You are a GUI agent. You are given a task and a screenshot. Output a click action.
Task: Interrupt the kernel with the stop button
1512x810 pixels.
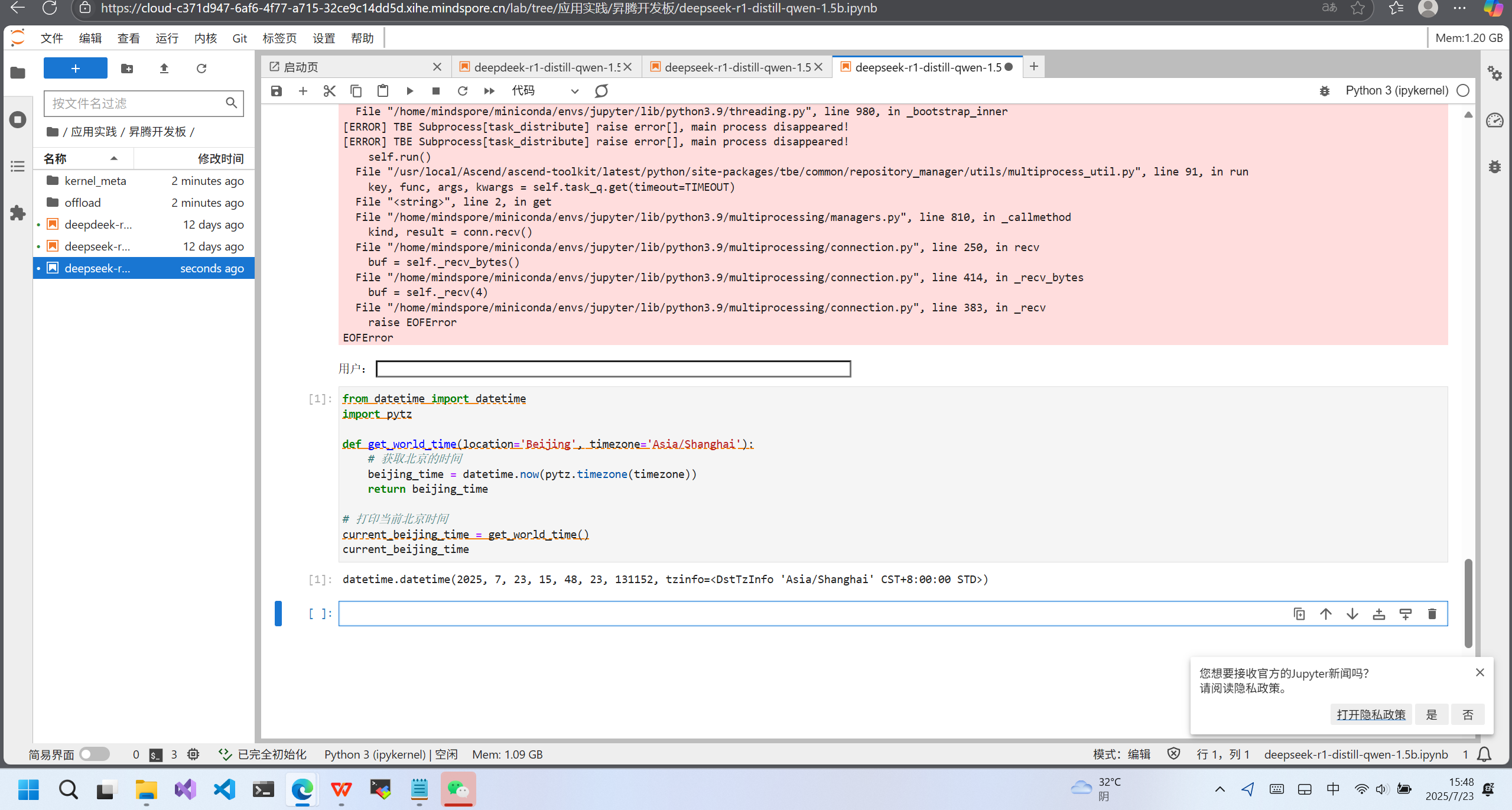coord(436,91)
